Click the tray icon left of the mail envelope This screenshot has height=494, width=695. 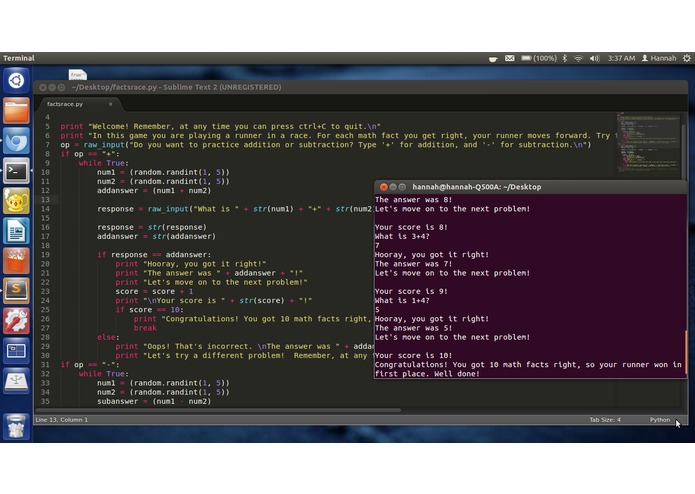tap(493, 58)
